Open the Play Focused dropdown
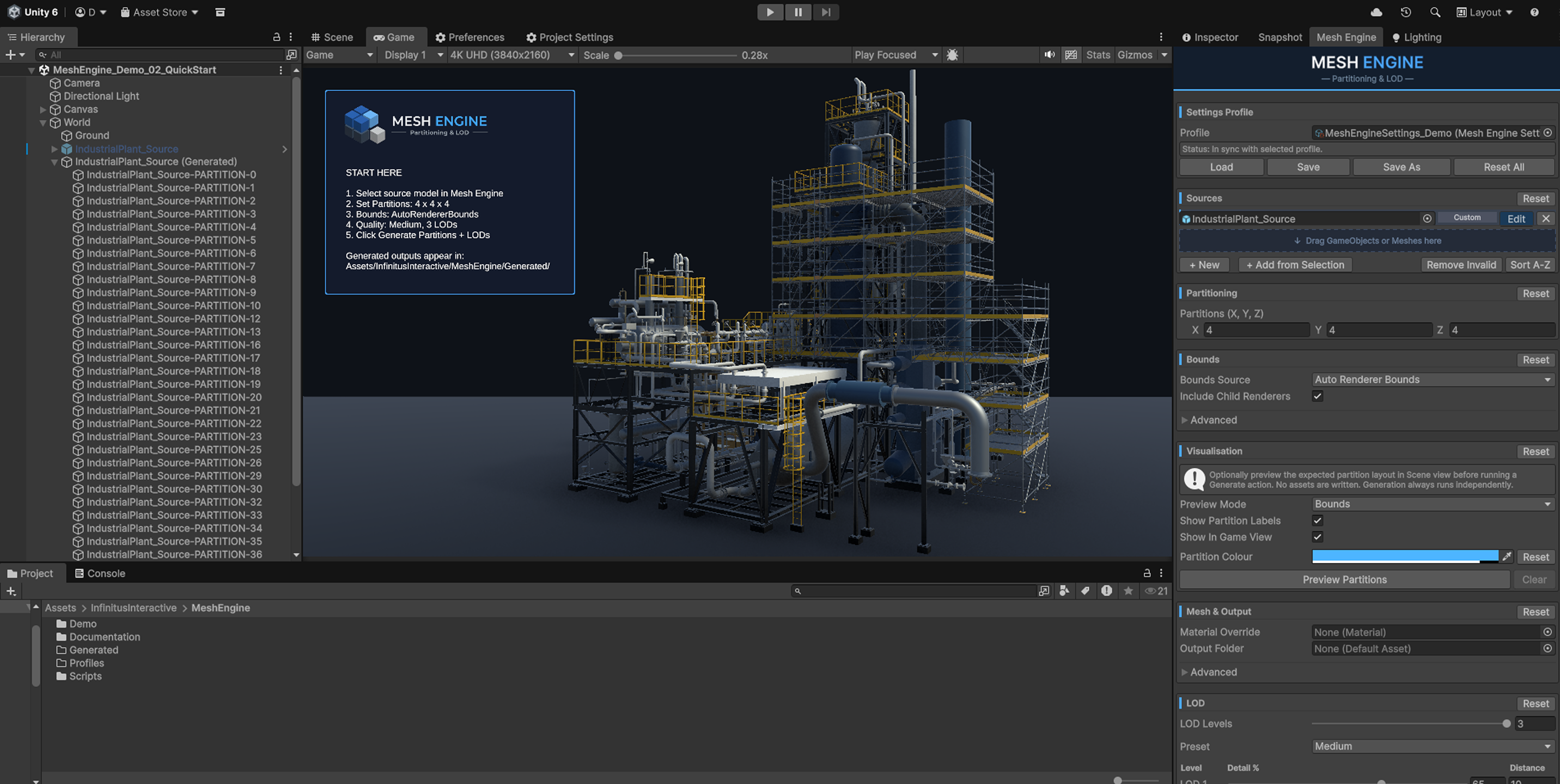 [895, 55]
